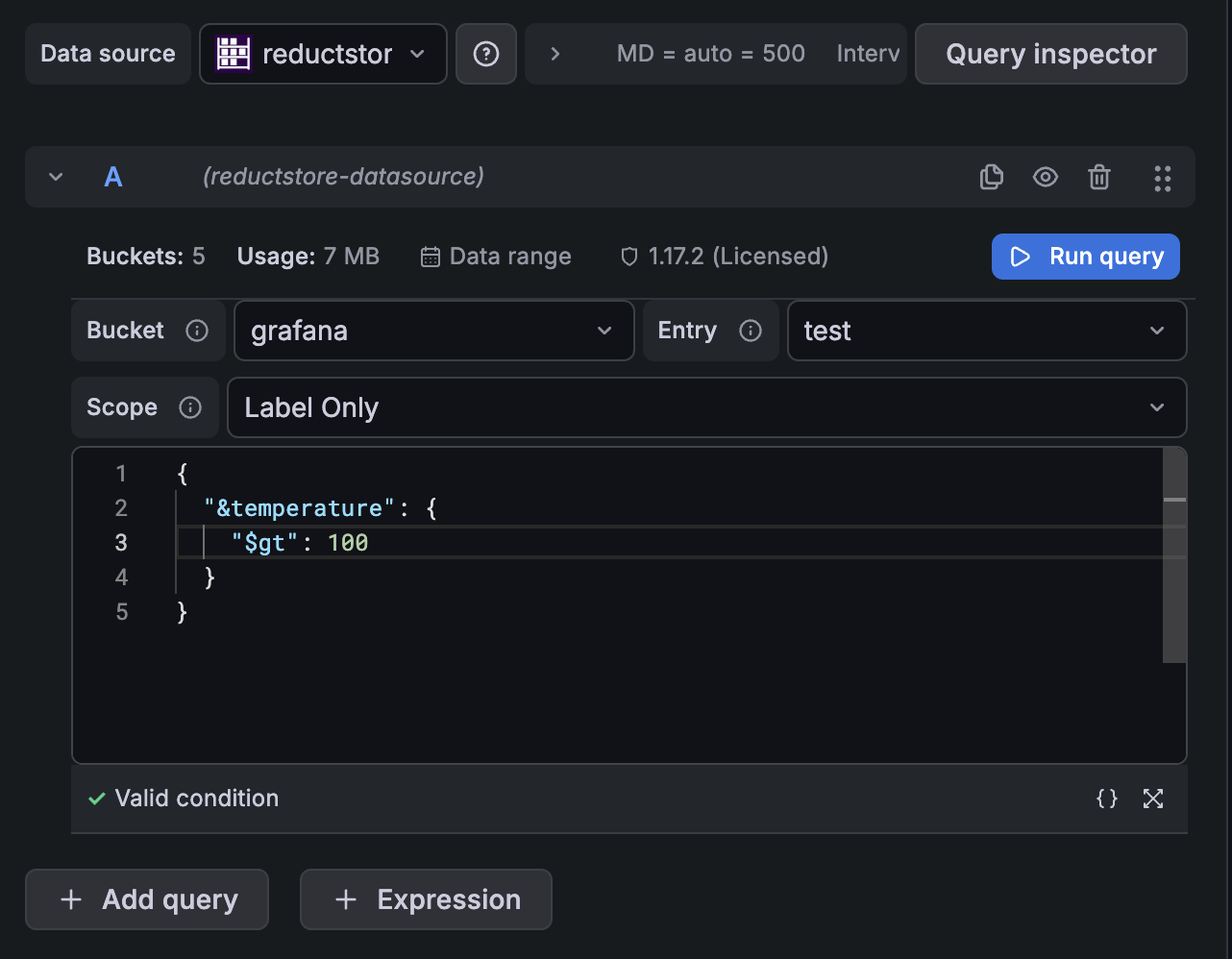Delete query A with the trash icon

1098,177
